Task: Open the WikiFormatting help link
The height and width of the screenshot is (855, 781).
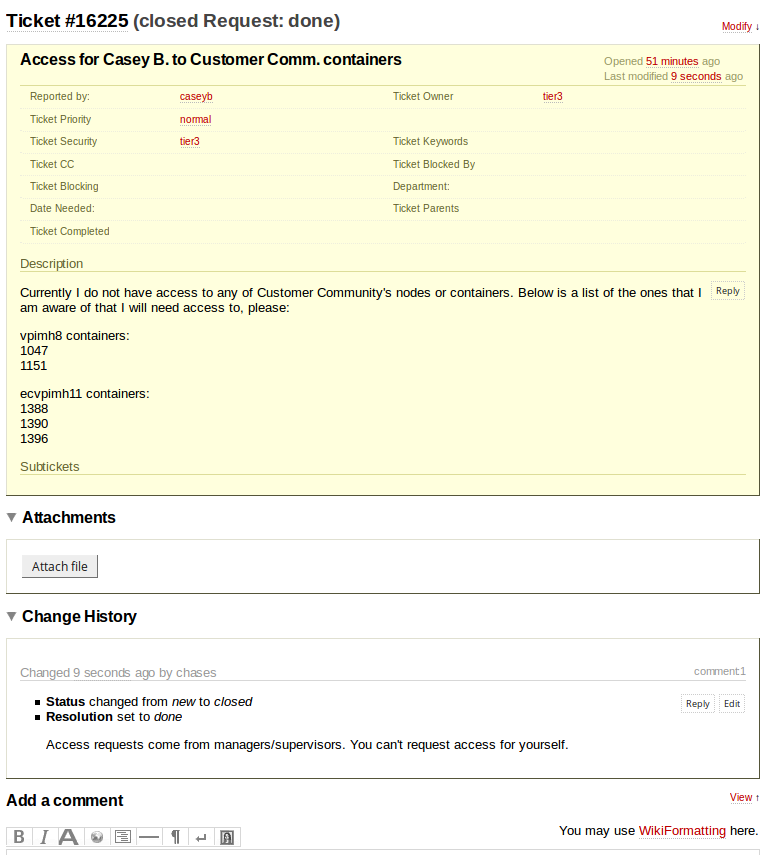Action: [682, 831]
